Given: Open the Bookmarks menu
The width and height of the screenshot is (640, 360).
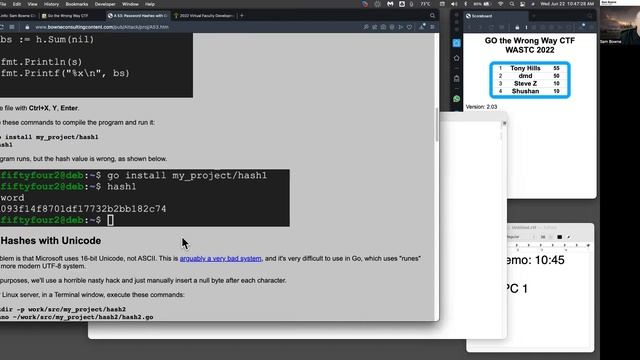Looking at the screenshot, I should [77, 4].
